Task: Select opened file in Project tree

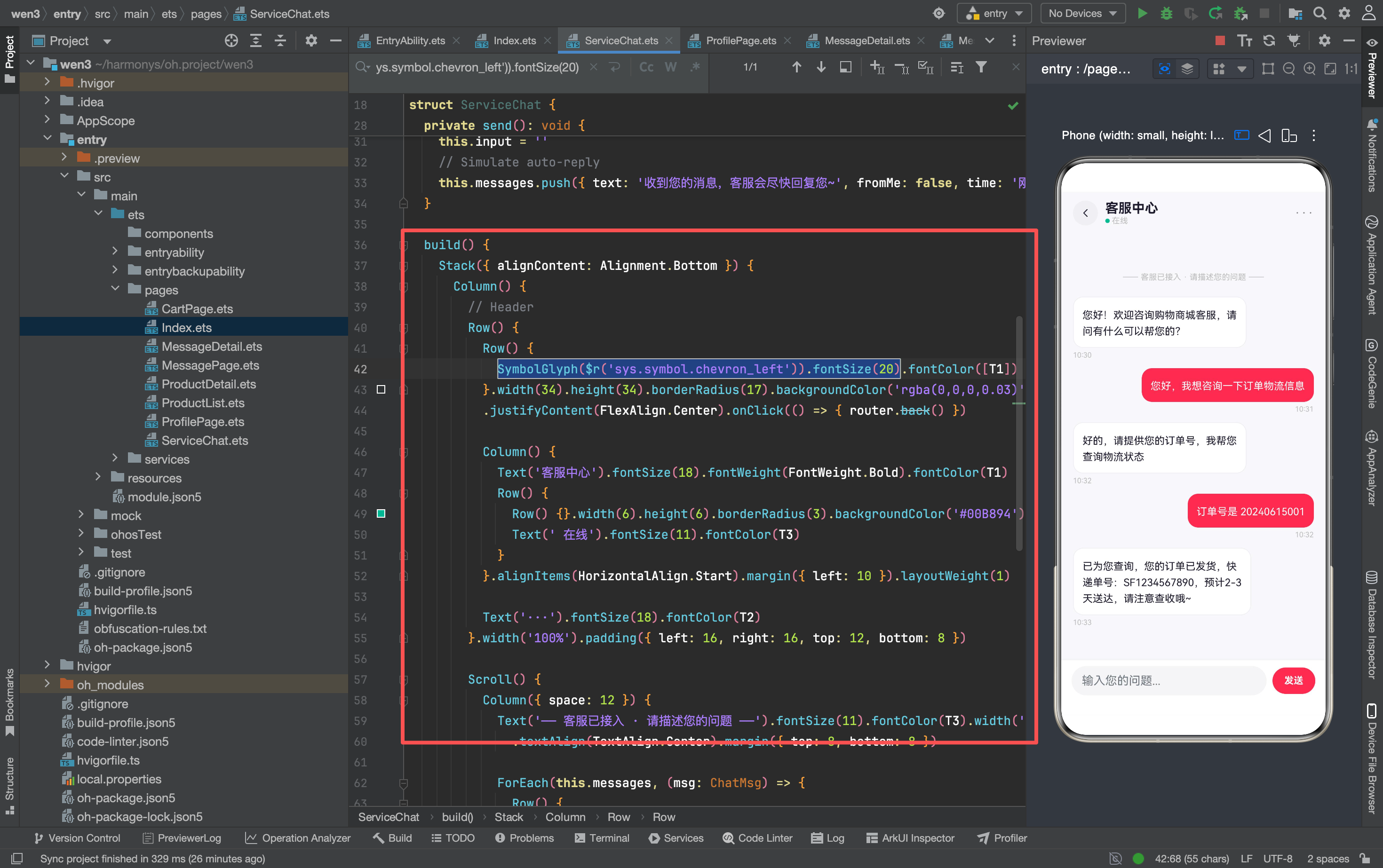Action: pos(231,40)
